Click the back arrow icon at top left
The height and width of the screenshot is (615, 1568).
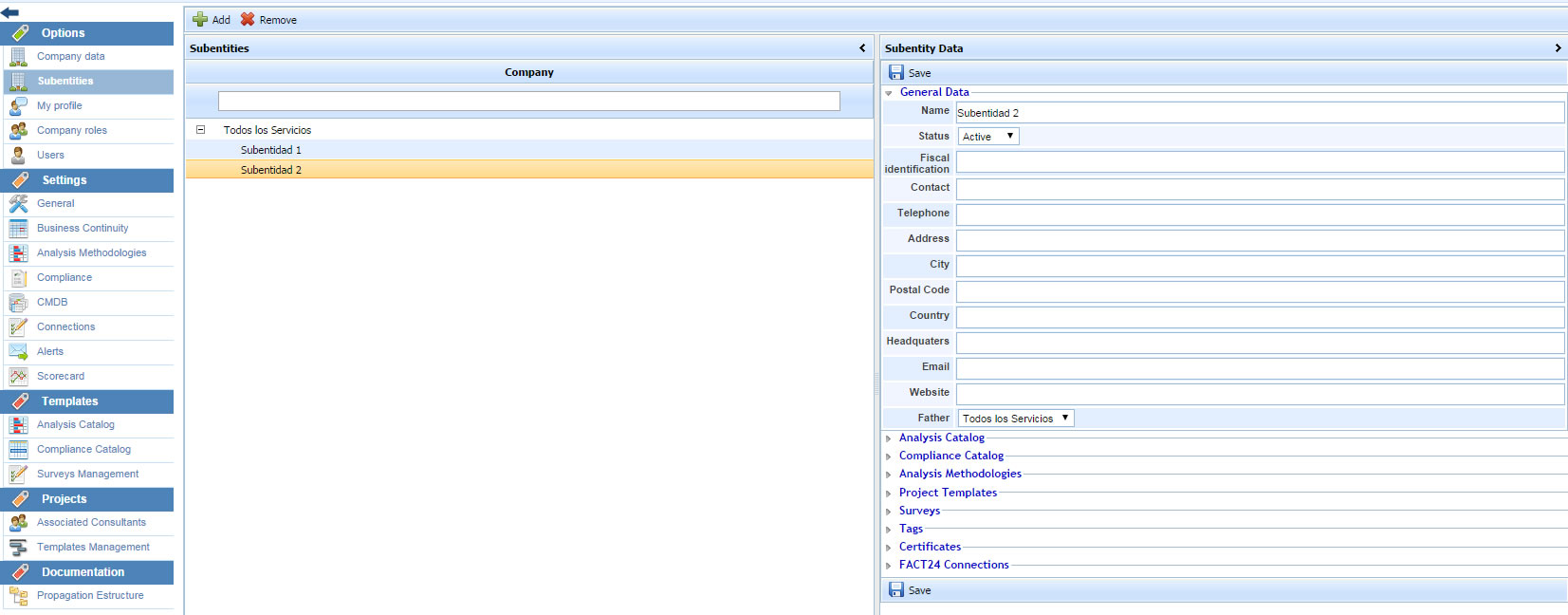10,11
